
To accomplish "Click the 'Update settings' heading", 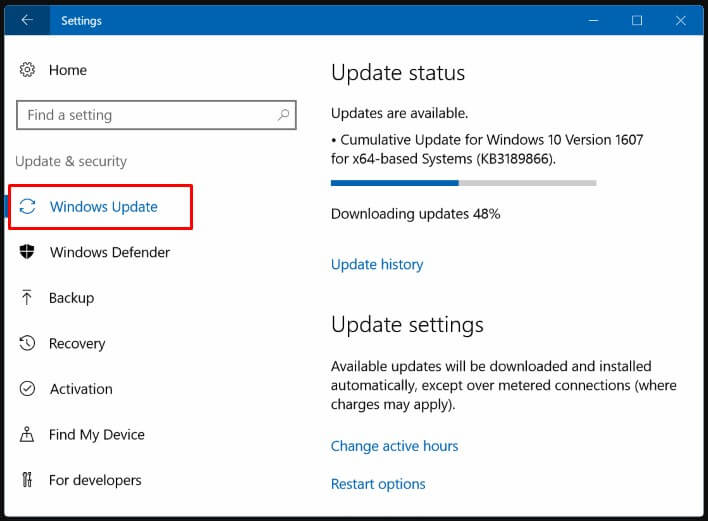I will (407, 325).
